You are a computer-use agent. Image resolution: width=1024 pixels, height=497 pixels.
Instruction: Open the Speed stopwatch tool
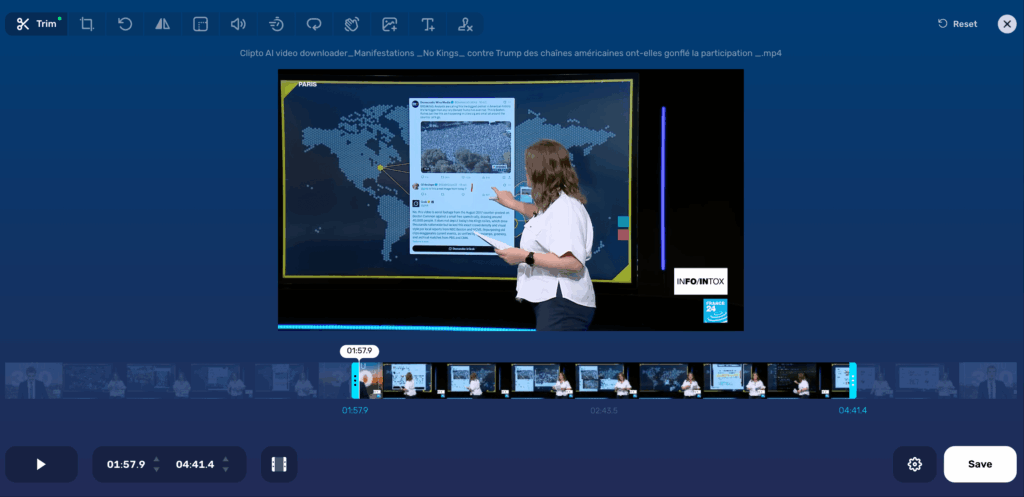click(x=276, y=24)
